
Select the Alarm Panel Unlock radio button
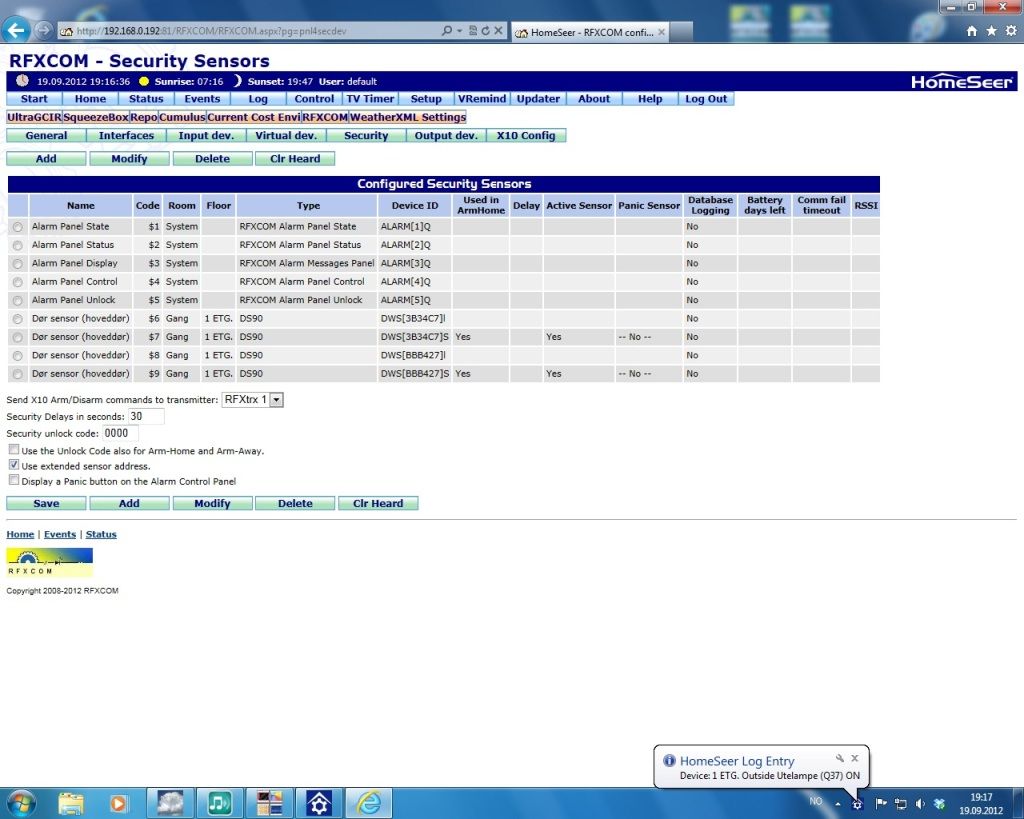(x=18, y=300)
